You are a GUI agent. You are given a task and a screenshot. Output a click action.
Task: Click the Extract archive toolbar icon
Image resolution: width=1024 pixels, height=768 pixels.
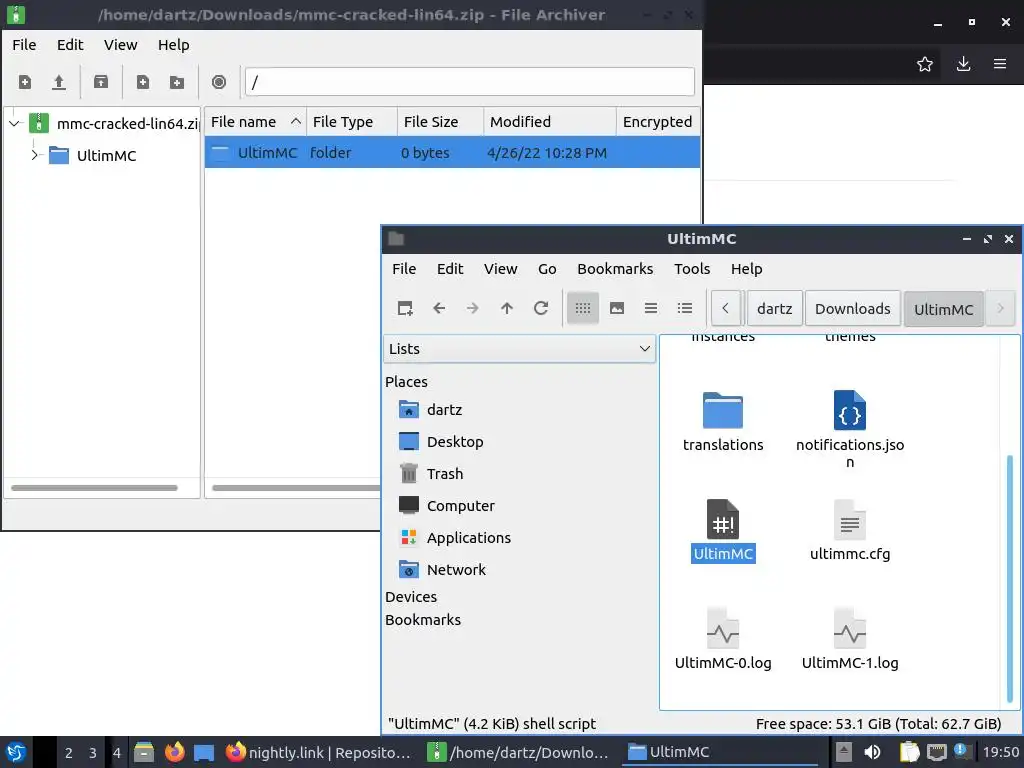[x=101, y=82]
